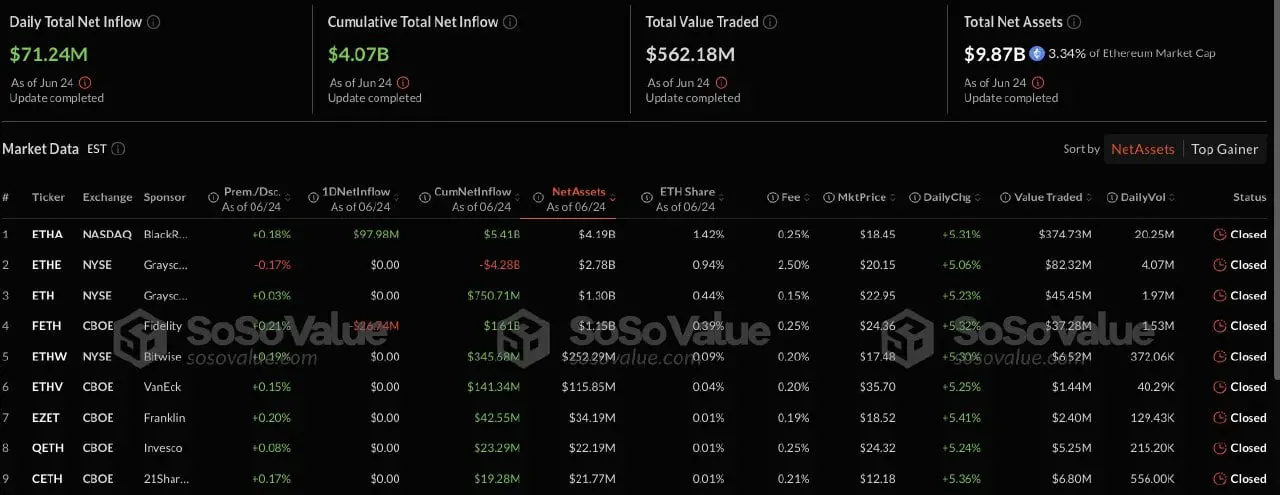Sort table by DailyVol using its arrows
Screen dimensions: 1280x495
[x=1173, y=198]
